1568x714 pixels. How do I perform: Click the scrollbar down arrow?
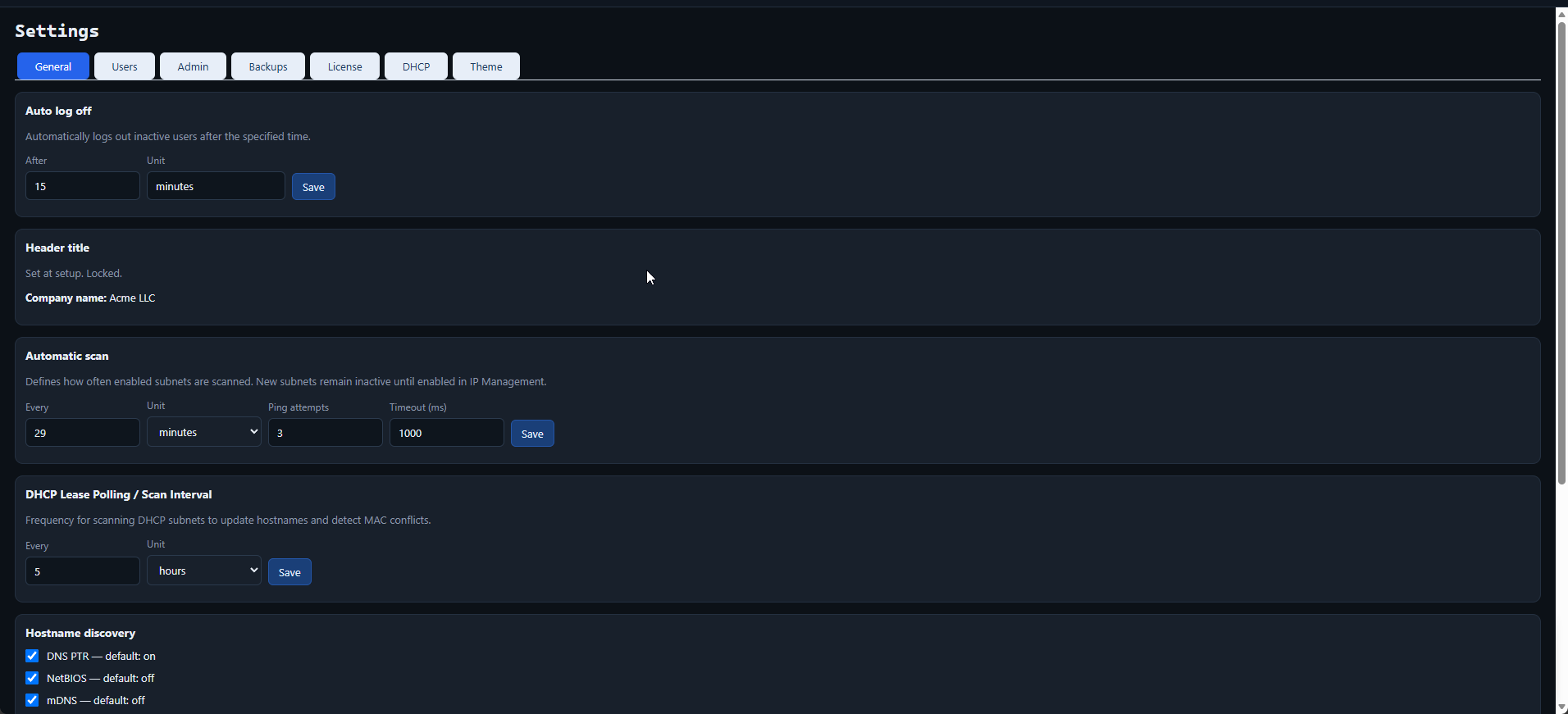pyautogui.click(x=1562, y=707)
